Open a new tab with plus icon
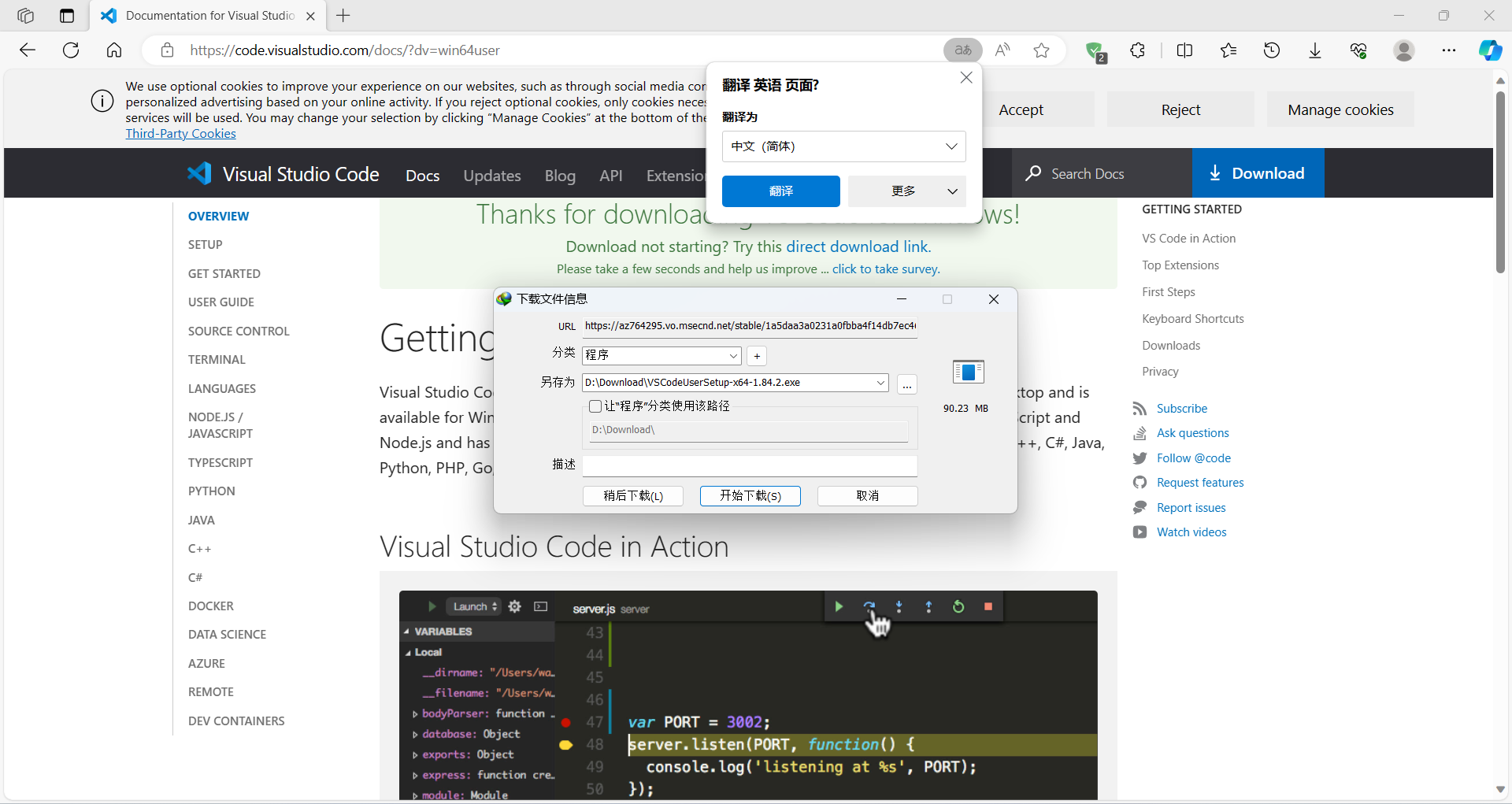The height and width of the screenshot is (804, 1512). pyautogui.click(x=343, y=16)
